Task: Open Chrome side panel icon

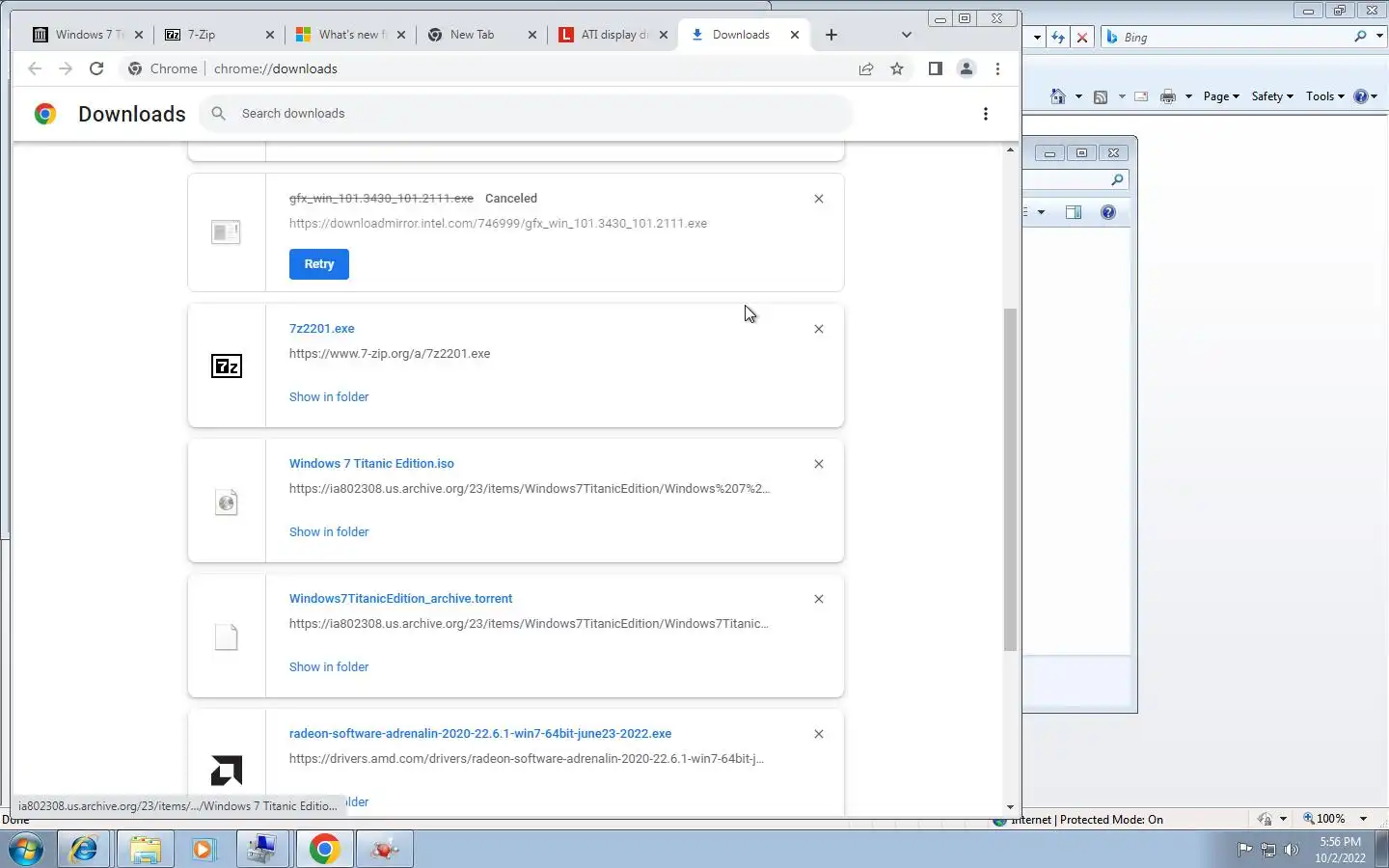Action: pos(935,68)
